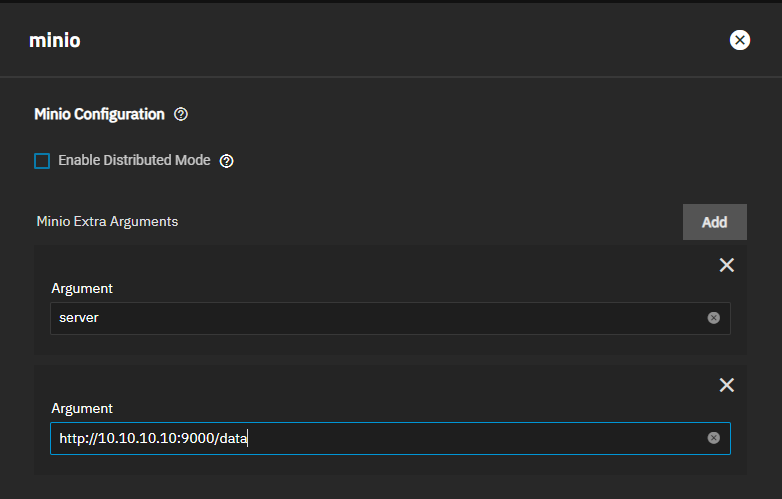Select the 'Minio Extra Arguments' label
The width and height of the screenshot is (782, 499).
coord(107,221)
